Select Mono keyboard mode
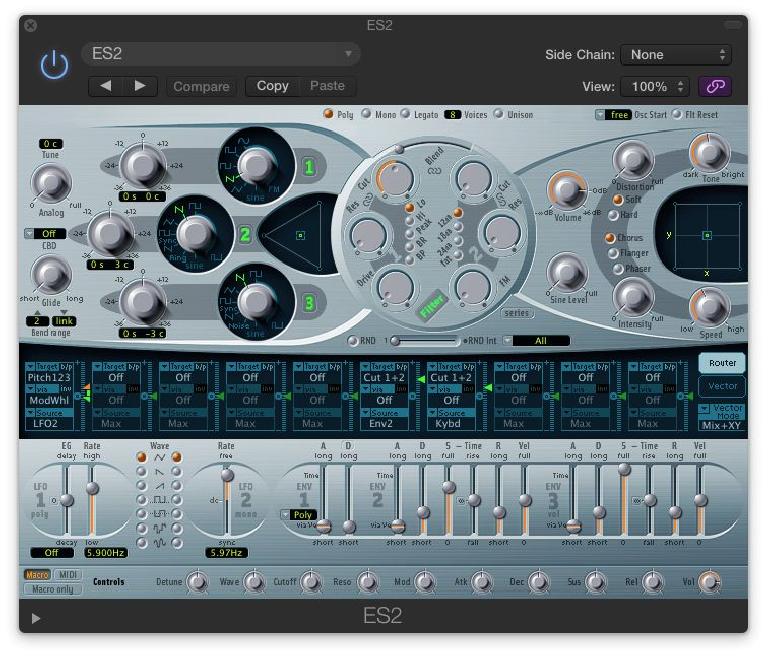 (366, 114)
